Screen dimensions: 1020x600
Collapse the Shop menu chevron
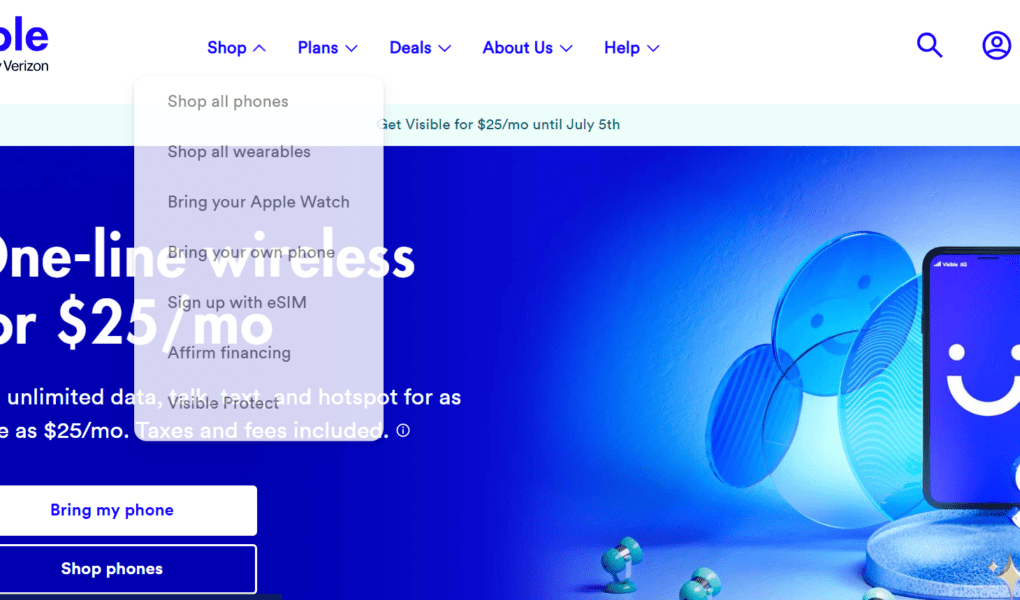pos(259,48)
